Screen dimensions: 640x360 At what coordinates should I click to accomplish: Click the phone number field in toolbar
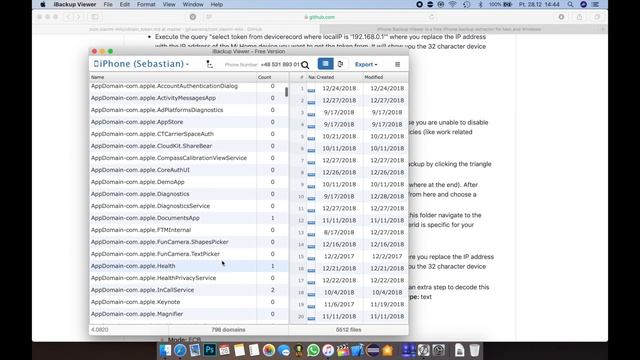click(x=280, y=65)
